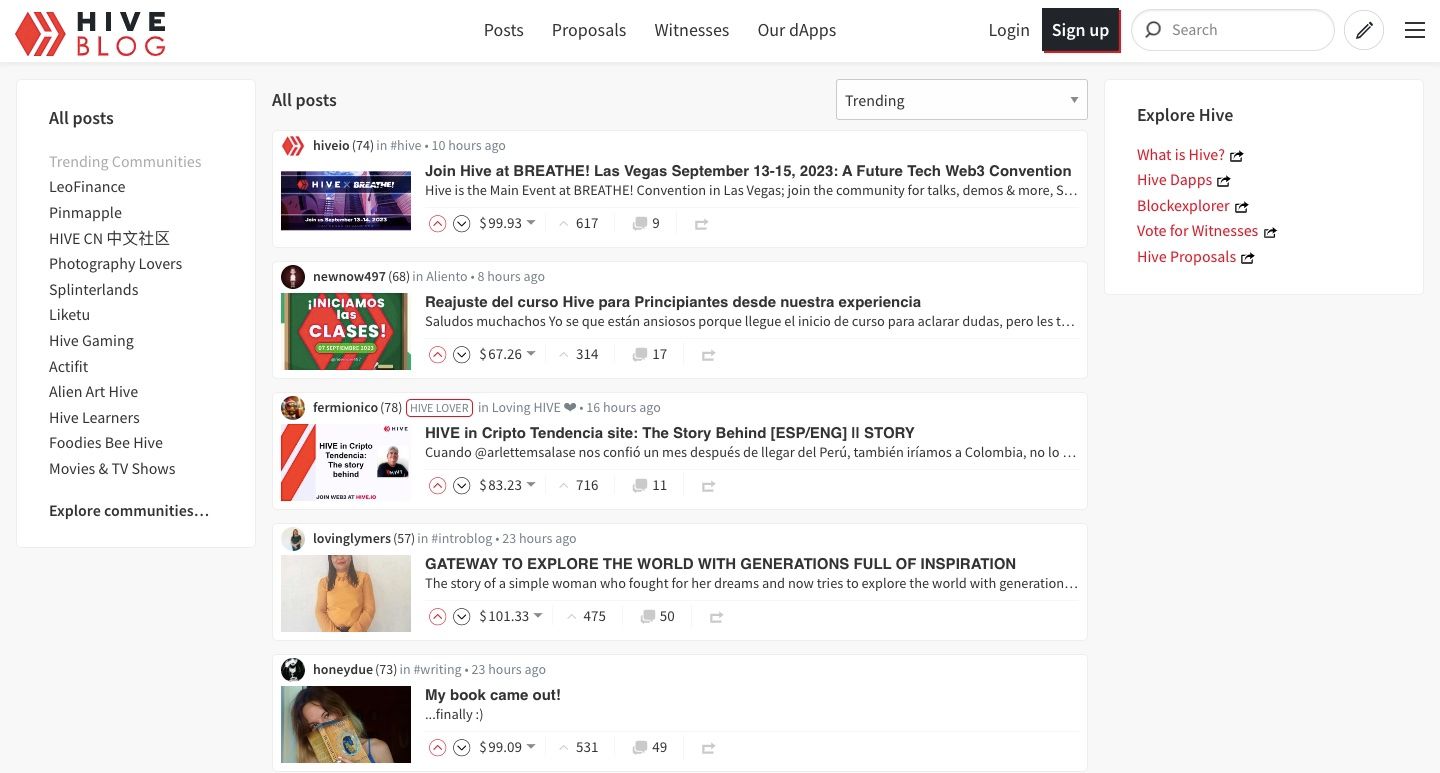Click the newnow497 author avatar
Screen dimensions: 1440x773
pyautogui.click(x=293, y=277)
